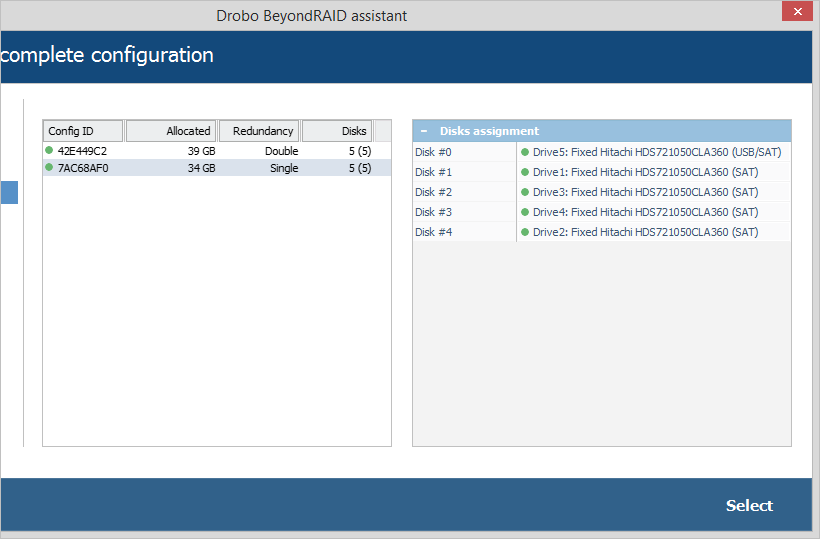Image resolution: width=820 pixels, height=539 pixels.
Task: Sort by Redundancy column header
Action: pyautogui.click(x=259, y=131)
